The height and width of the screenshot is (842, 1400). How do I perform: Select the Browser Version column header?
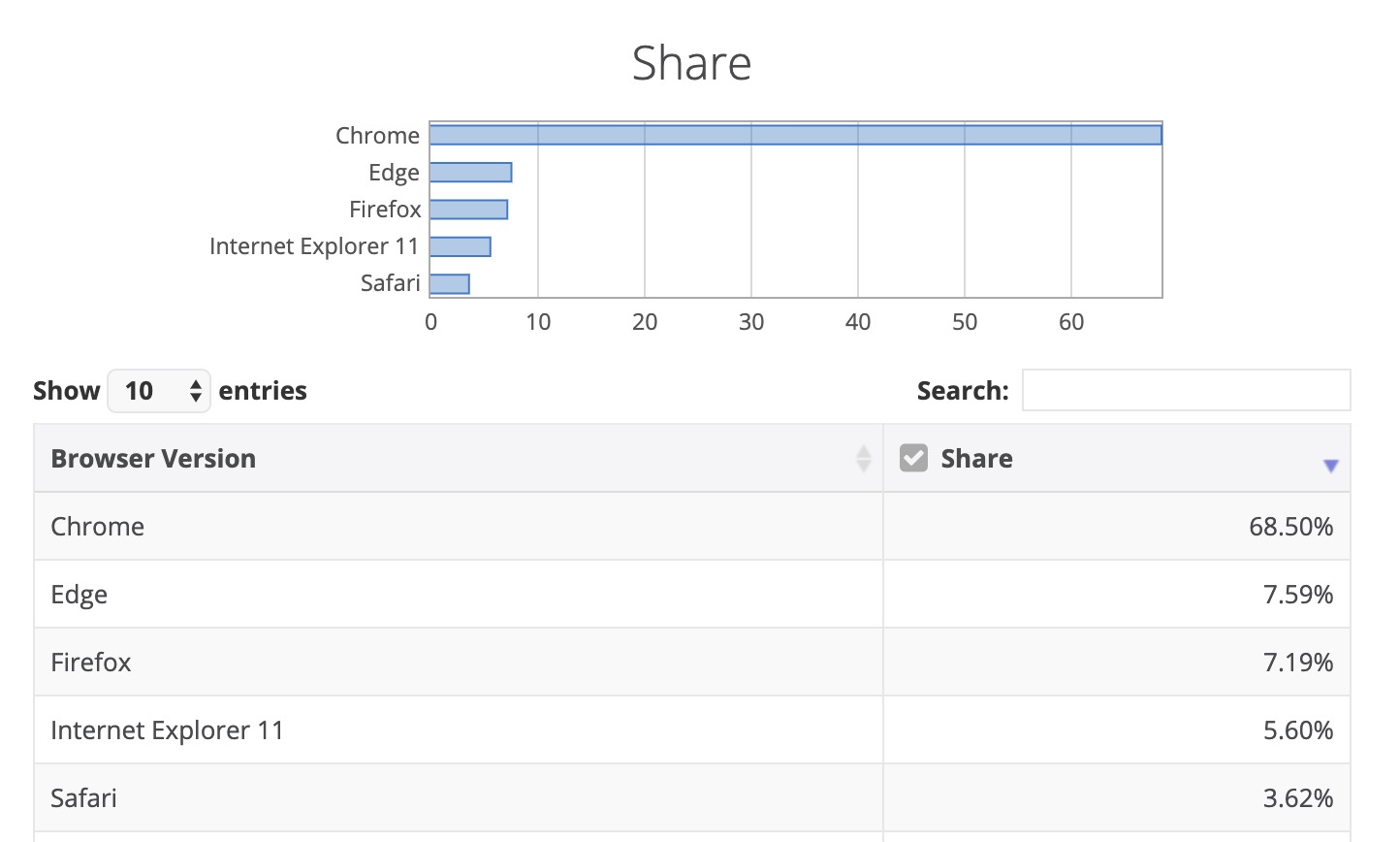point(153,458)
